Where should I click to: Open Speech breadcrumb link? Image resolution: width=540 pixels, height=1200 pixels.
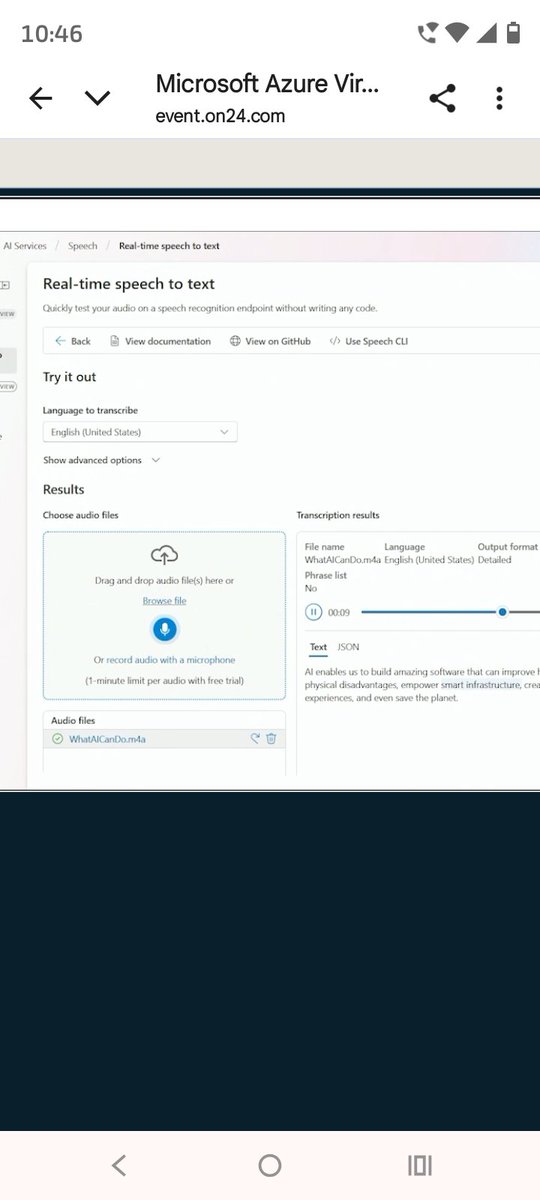pyautogui.click(x=83, y=245)
